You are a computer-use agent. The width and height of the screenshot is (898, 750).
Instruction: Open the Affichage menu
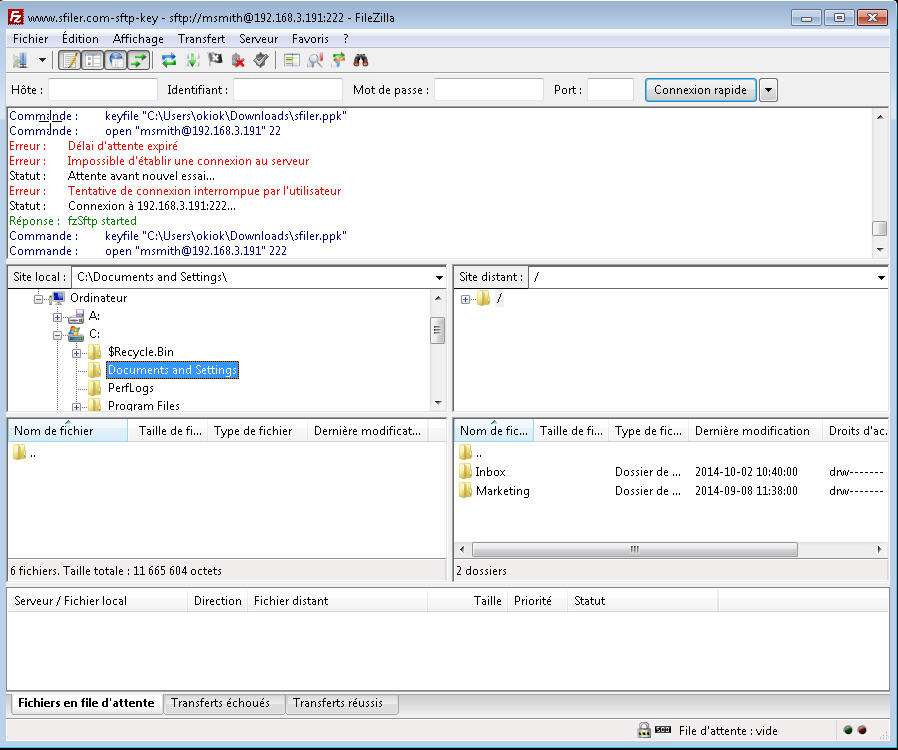(138, 39)
